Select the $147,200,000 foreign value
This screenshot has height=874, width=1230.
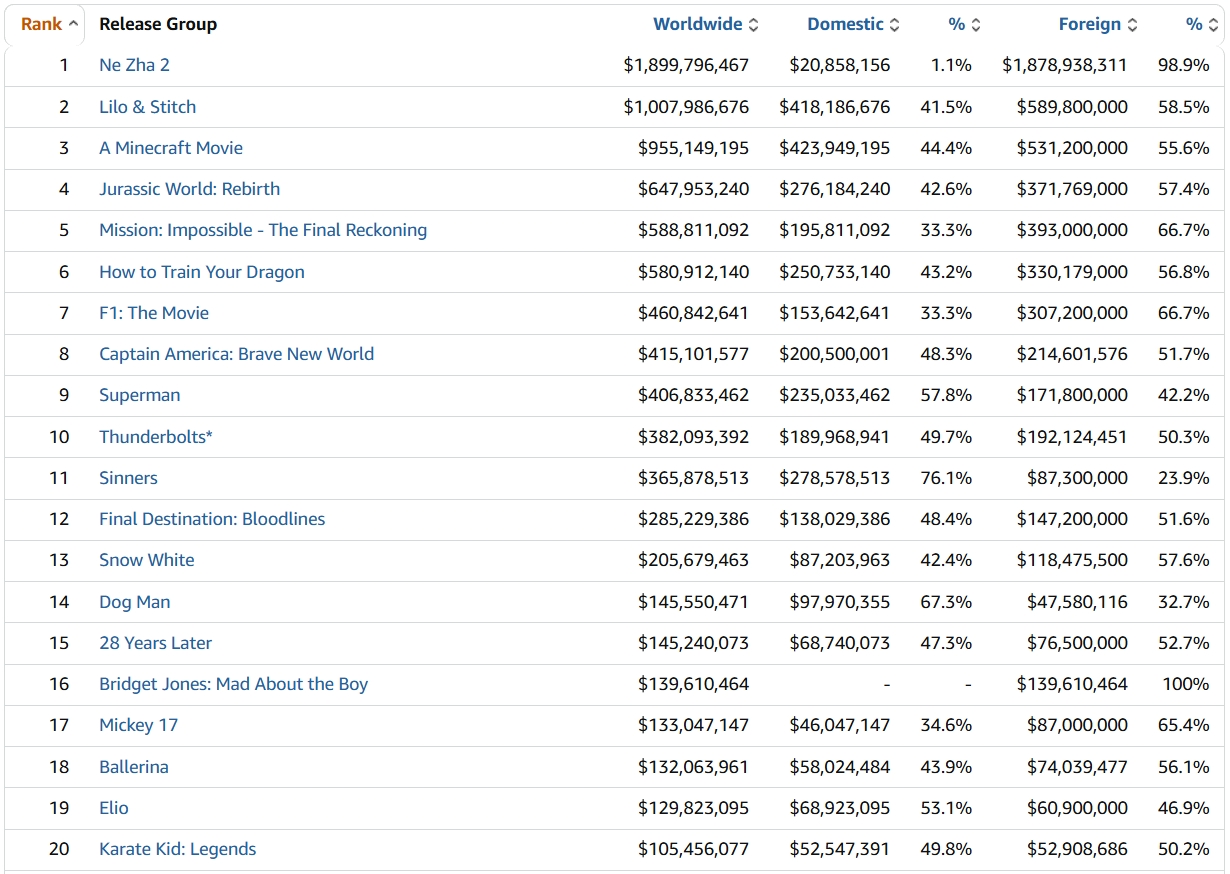click(1072, 519)
